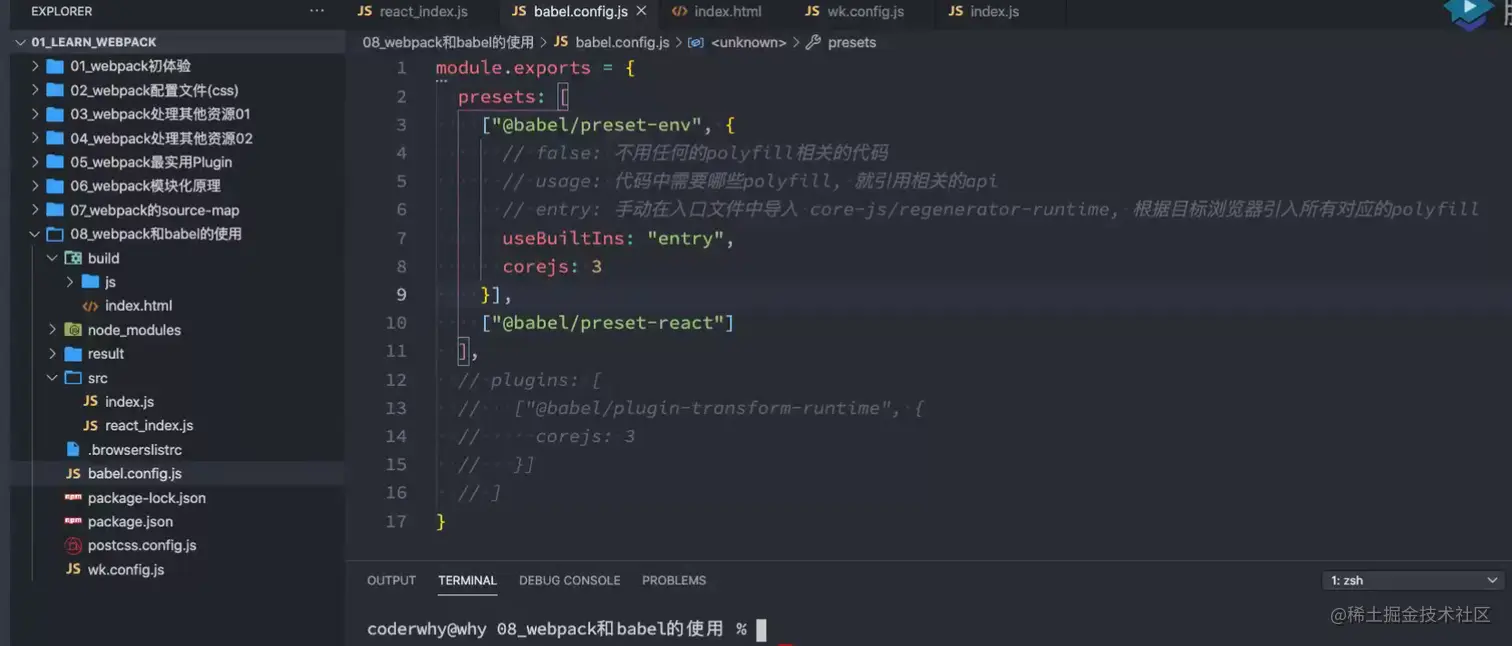
Task: Switch to DEBUG CONSOLE panel tab
Action: [569, 580]
